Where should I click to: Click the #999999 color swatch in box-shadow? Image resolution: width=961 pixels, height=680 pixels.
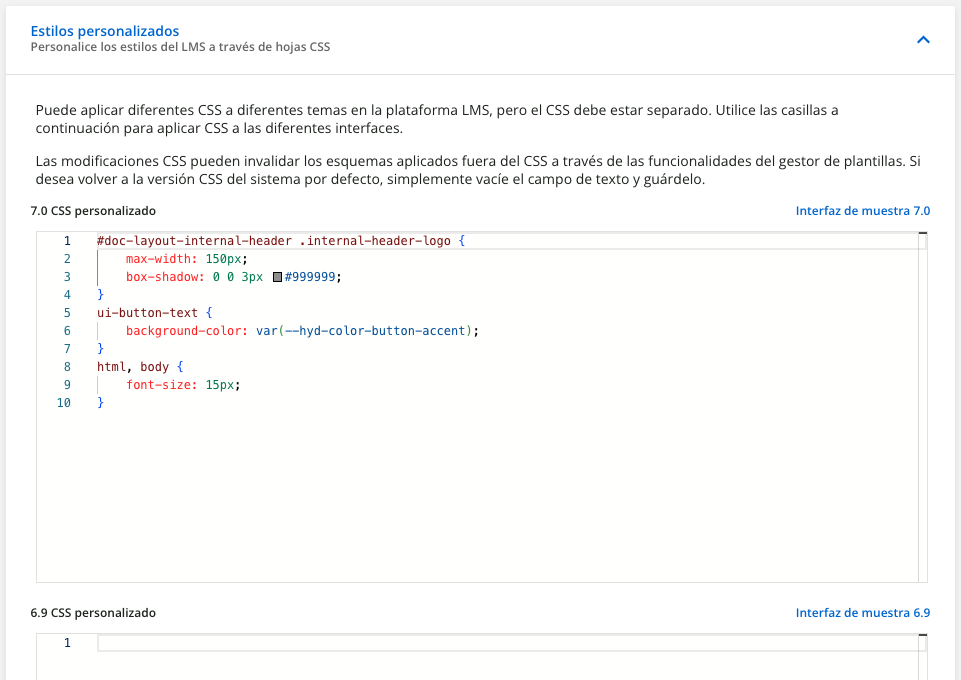click(x=277, y=277)
